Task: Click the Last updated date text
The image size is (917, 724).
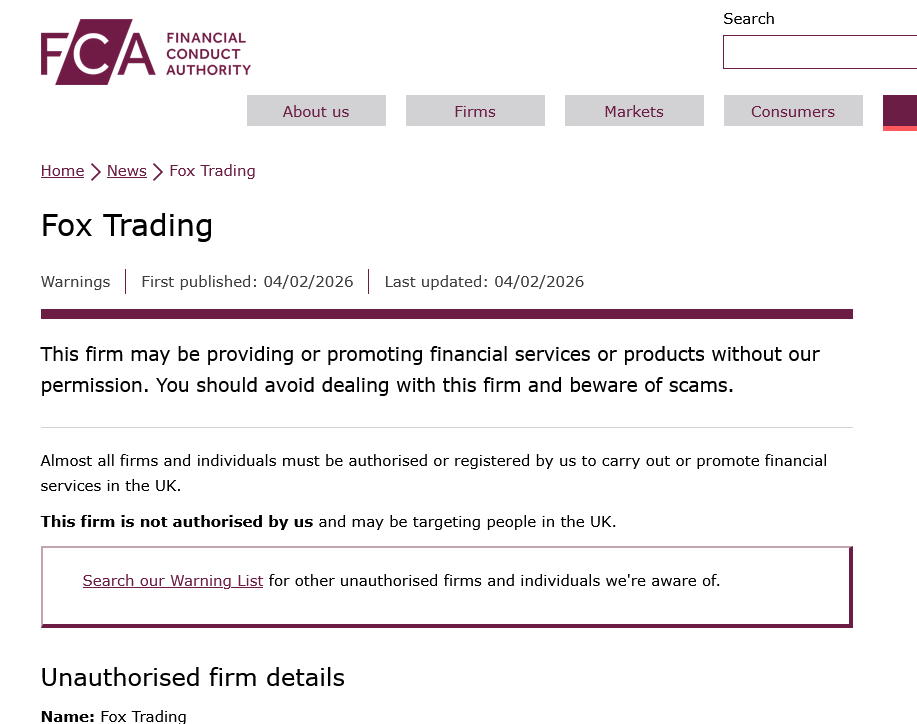Action: click(x=484, y=282)
